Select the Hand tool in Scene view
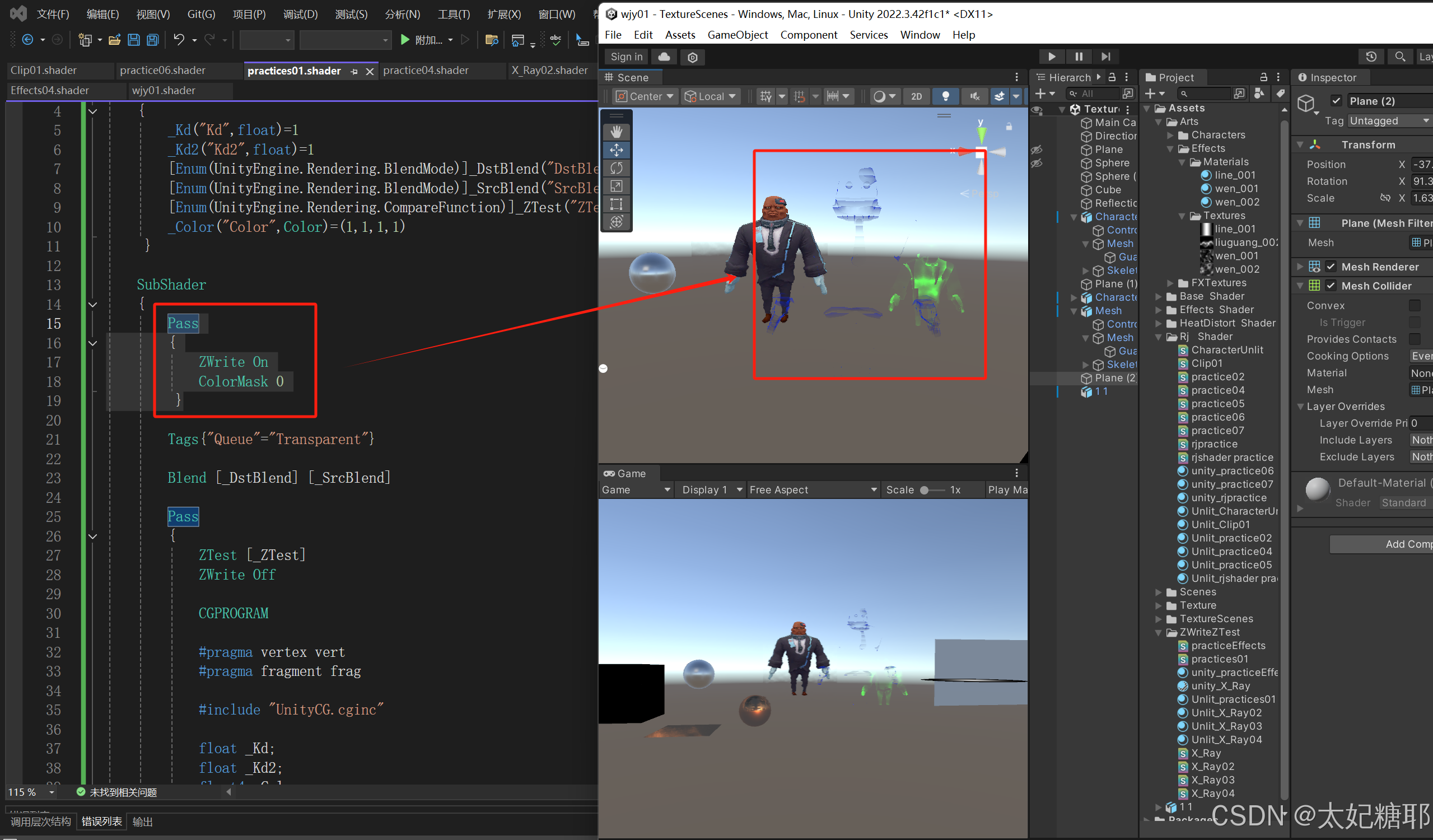The width and height of the screenshot is (1433, 840). pyautogui.click(x=617, y=132)
